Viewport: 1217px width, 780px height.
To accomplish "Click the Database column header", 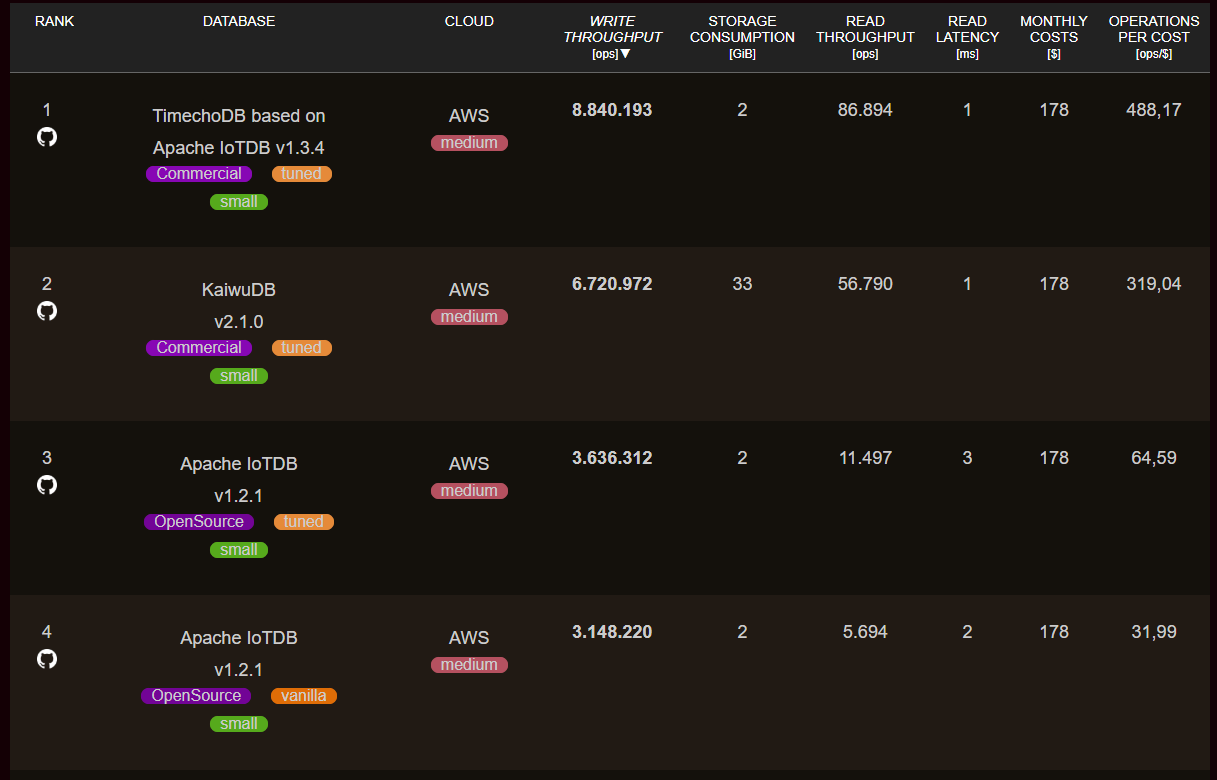I will pos(239,21).
